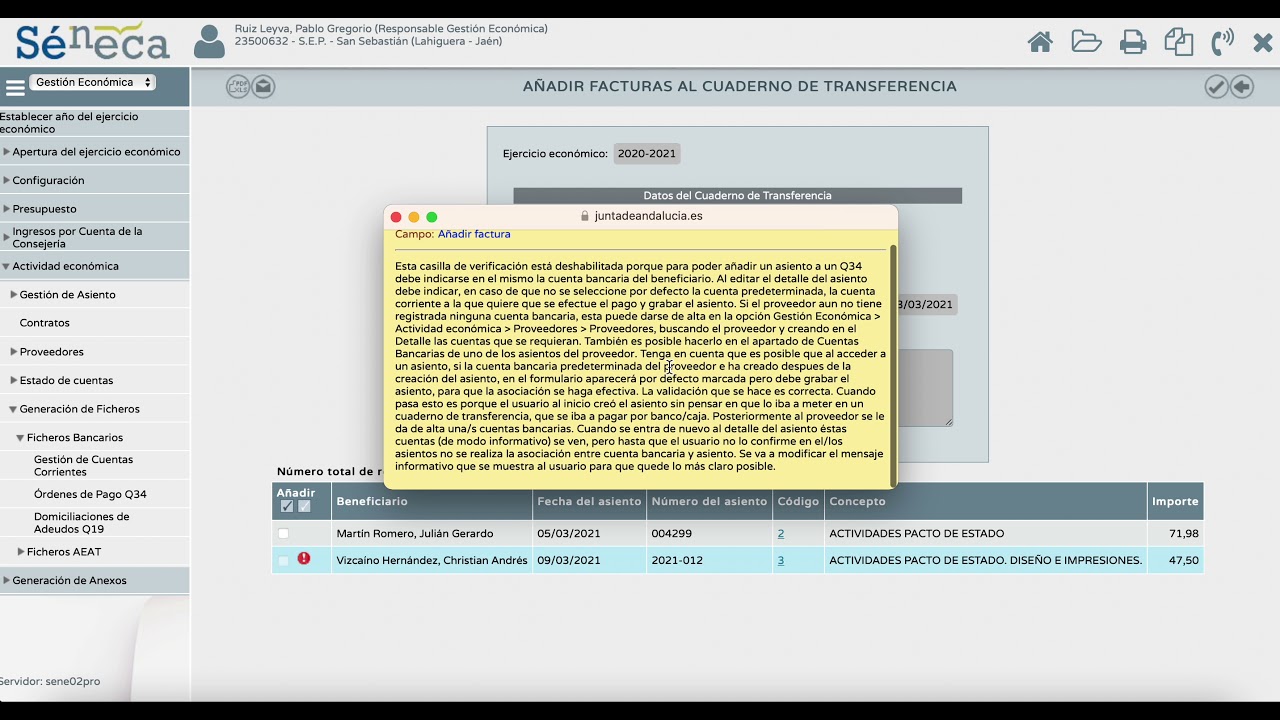
Task: Open asiento code link 2
Action: (781, 534)
